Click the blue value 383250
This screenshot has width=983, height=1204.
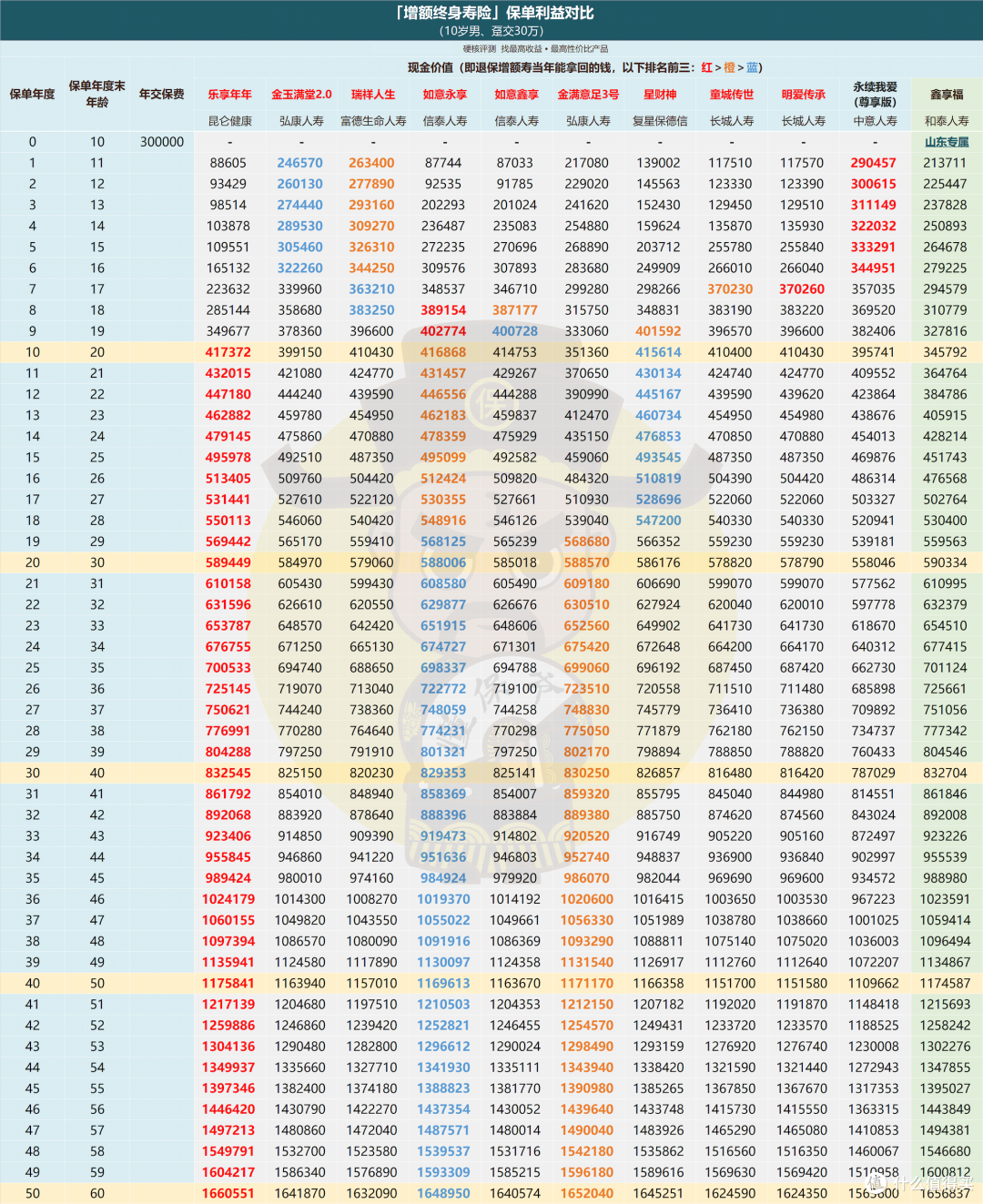pos(372,310)
